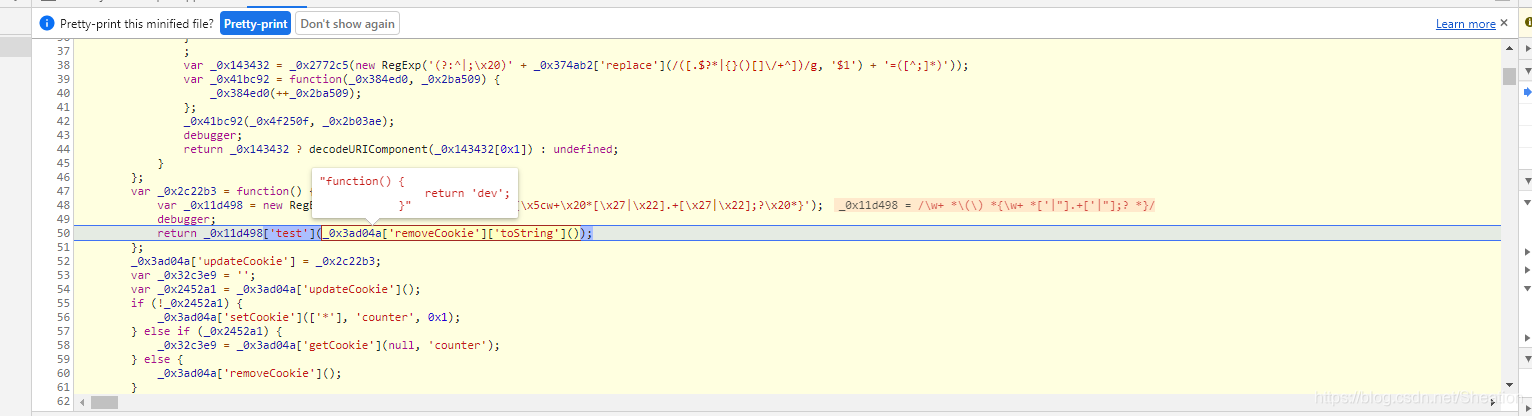Click line number 56 in the gutter
The height and width of the screenshot is (416, 1532).
(x=64, y=317)
